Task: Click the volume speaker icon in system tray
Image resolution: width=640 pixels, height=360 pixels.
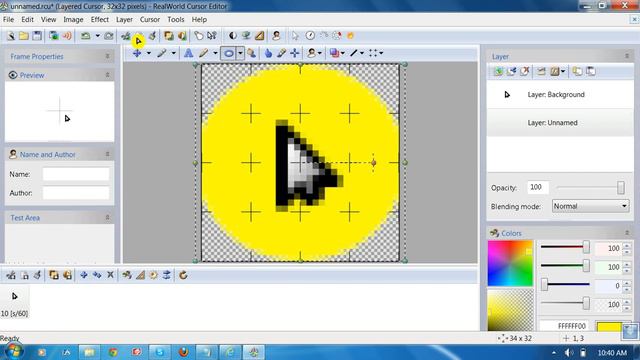Action: coord(569,353)
